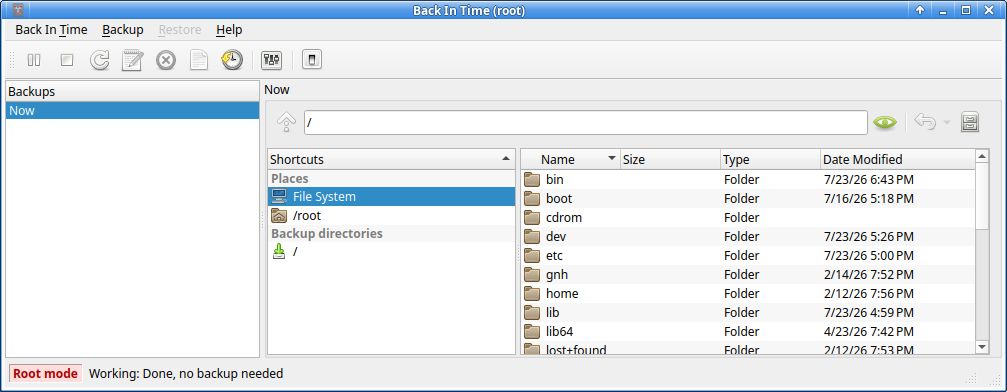Select the lib64 folder name
The image size is (1007, 392).
pos(559,332)
